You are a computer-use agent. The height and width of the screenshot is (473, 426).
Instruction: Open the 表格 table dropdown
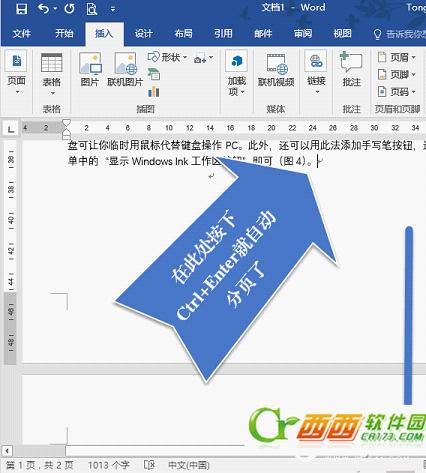point(52,74)
